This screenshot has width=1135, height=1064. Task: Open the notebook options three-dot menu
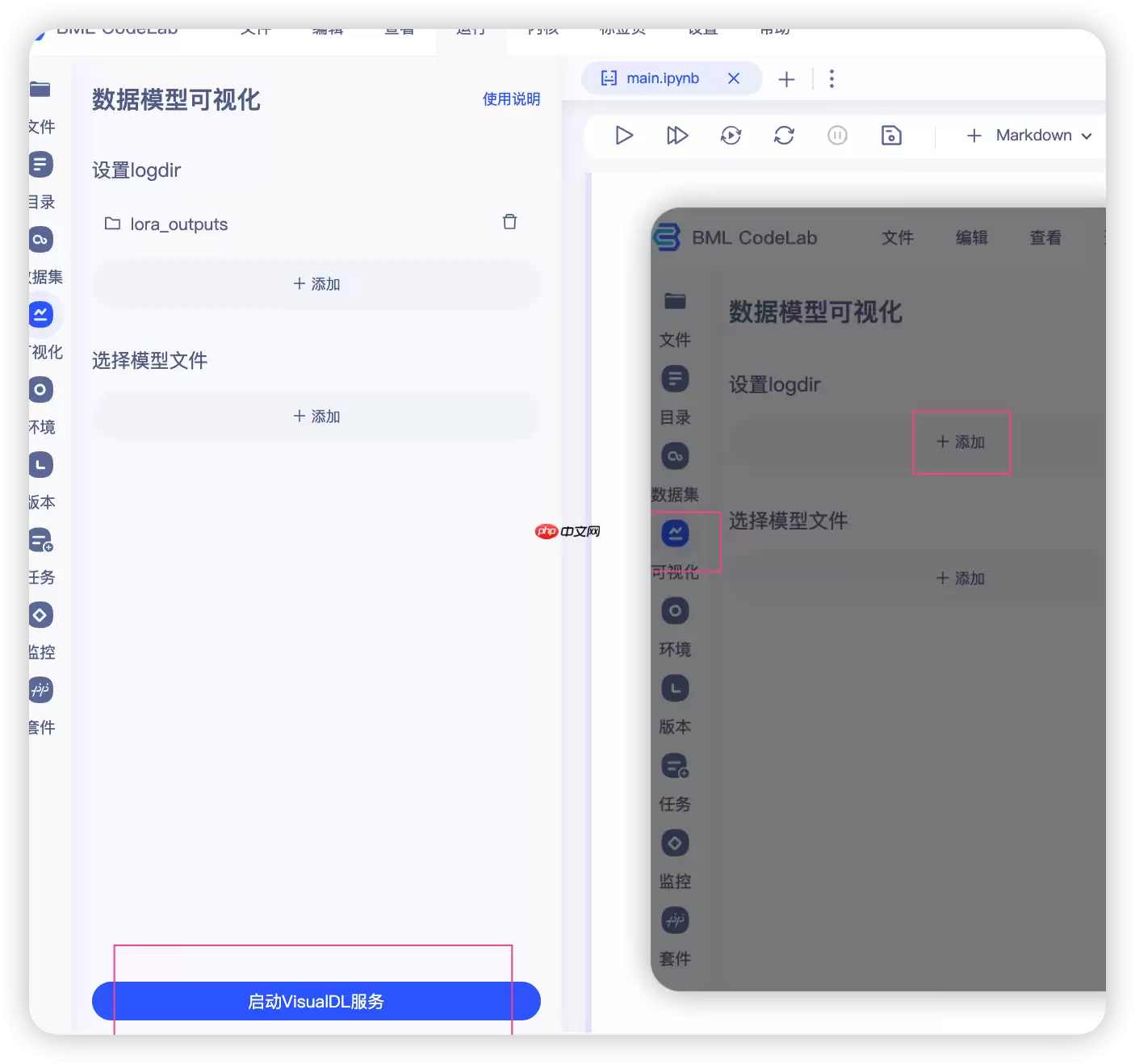[831, 78]
